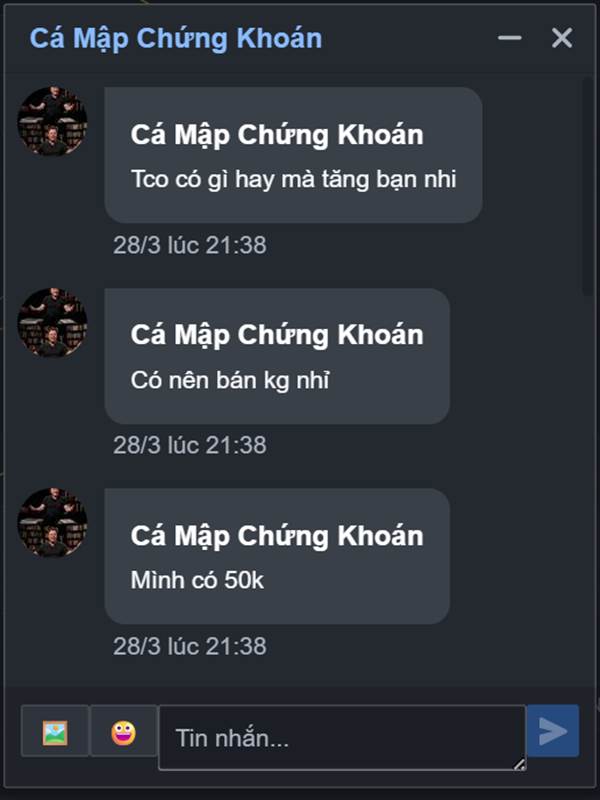Viewport: 600px width, 800px height.
Task: Select the message 'Tco có gì hay mà tăng bạn nhi'
Action: [x=293, y=180]
